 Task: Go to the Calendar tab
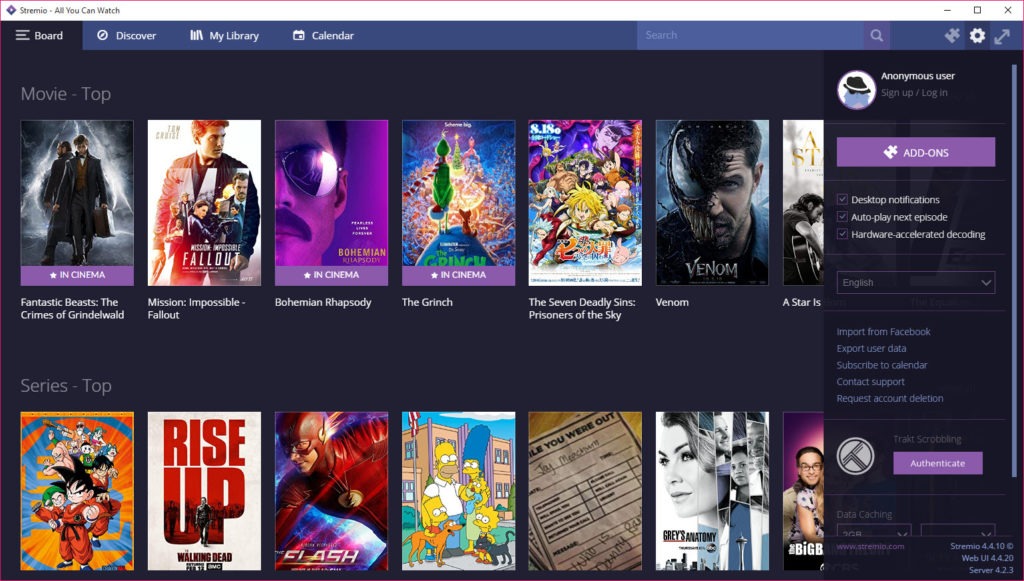(x=323, y=35)
